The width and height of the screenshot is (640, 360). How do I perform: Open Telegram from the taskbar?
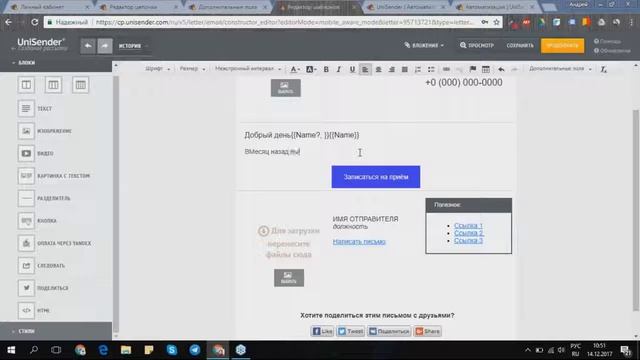195,350
